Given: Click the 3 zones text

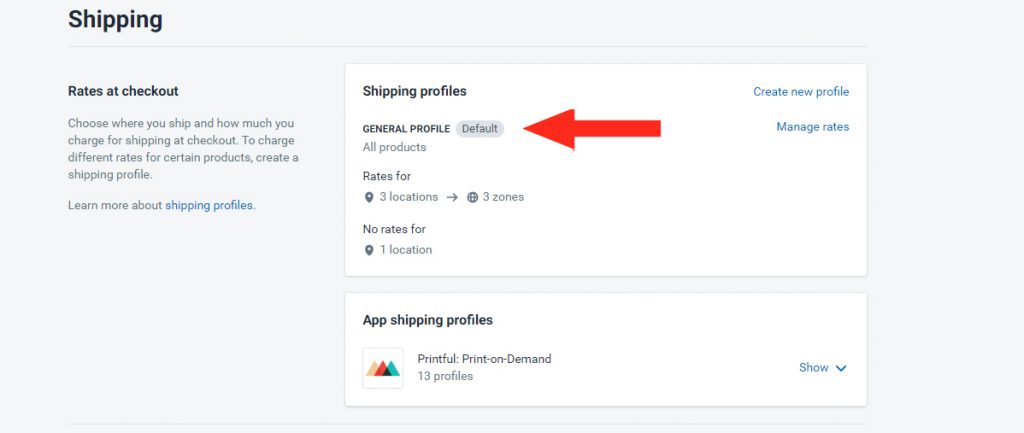Looking at the screenshot, I should tap(503, 197).
